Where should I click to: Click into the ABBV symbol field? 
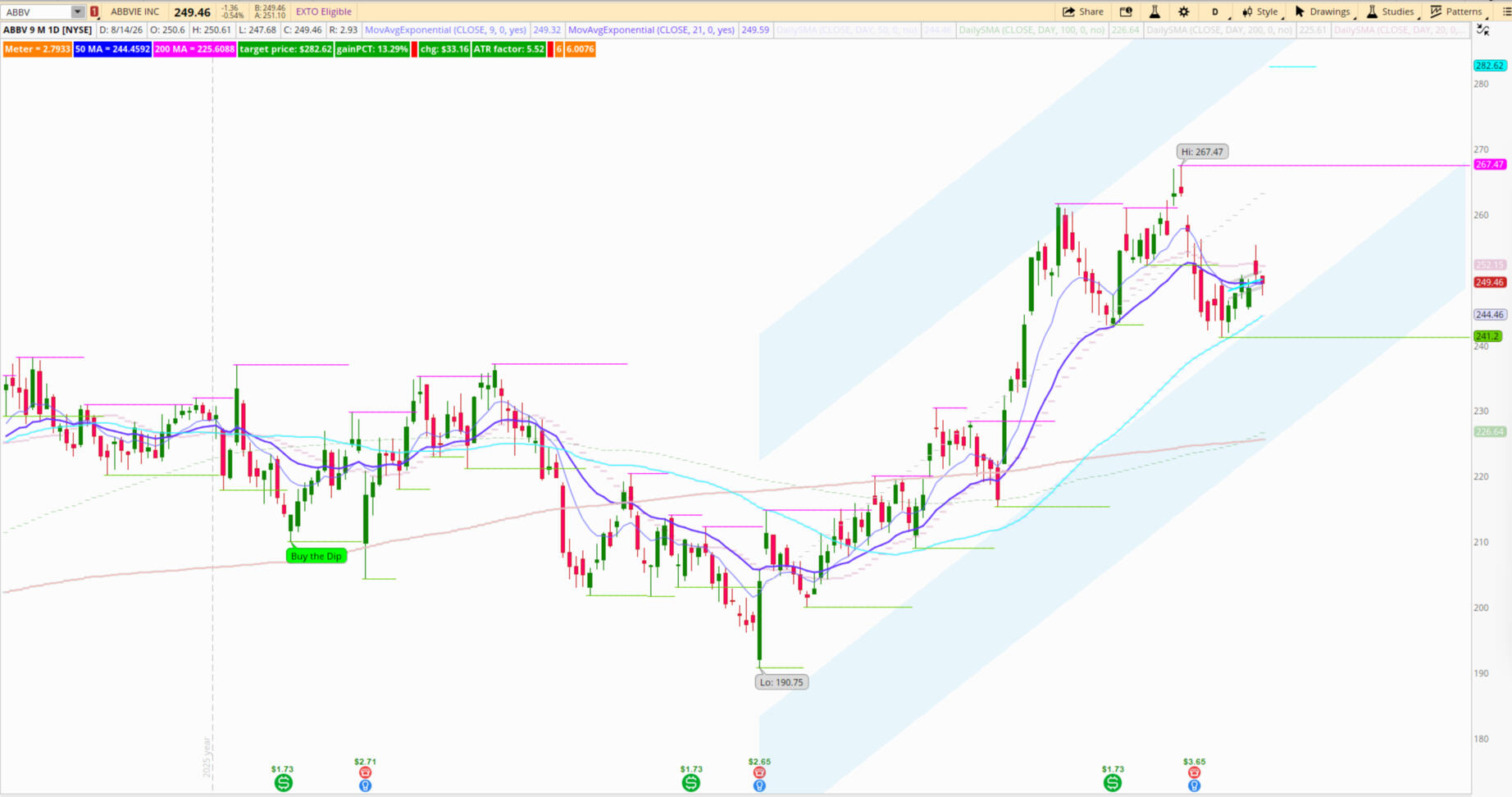pos(37,11)
